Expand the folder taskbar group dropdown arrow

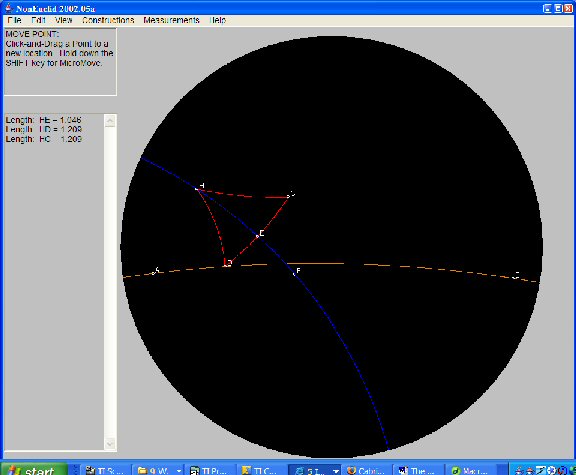[179, 471]
